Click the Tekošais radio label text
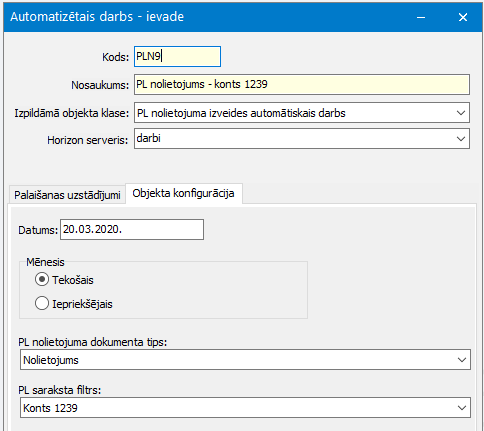 point(73,280)
